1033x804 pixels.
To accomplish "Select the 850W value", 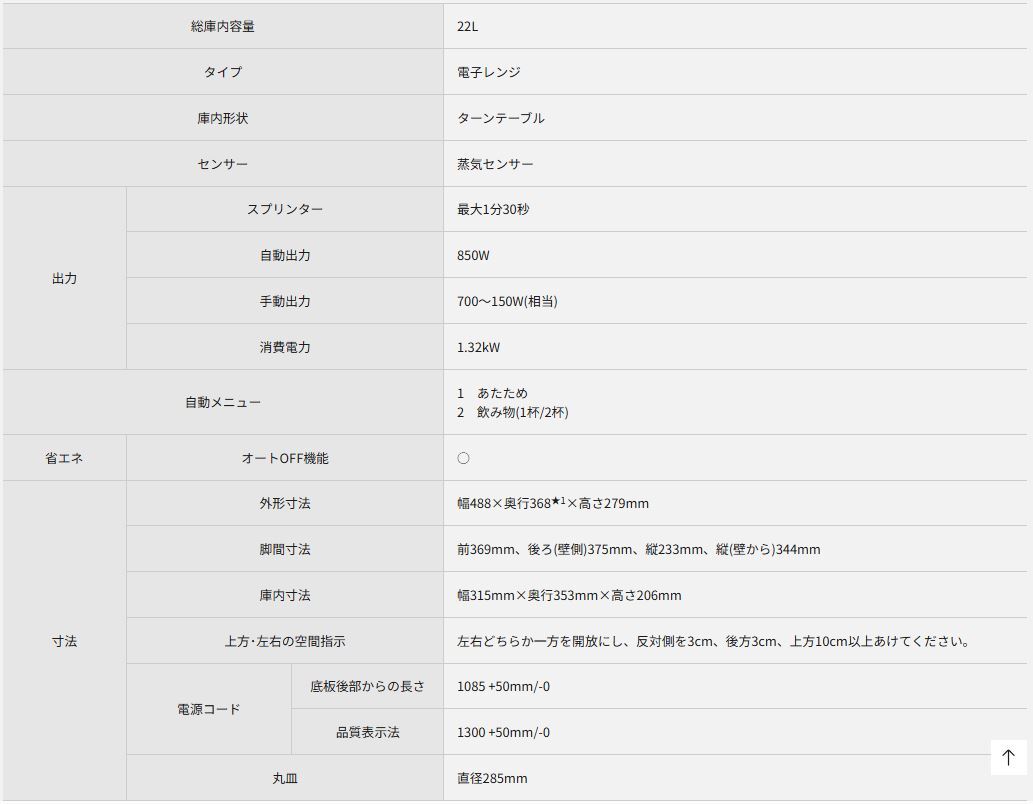I will point(473,255).
